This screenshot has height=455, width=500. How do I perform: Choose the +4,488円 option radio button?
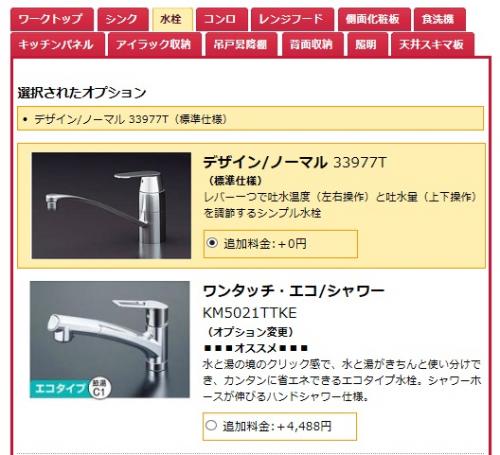[x=211, y=425]
